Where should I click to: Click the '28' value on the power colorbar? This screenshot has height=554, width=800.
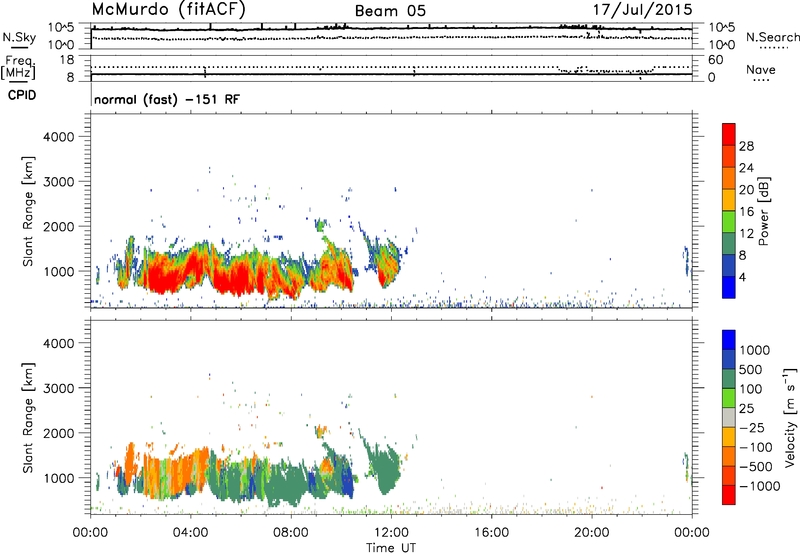pyautogui.click(x=746, y=146)
